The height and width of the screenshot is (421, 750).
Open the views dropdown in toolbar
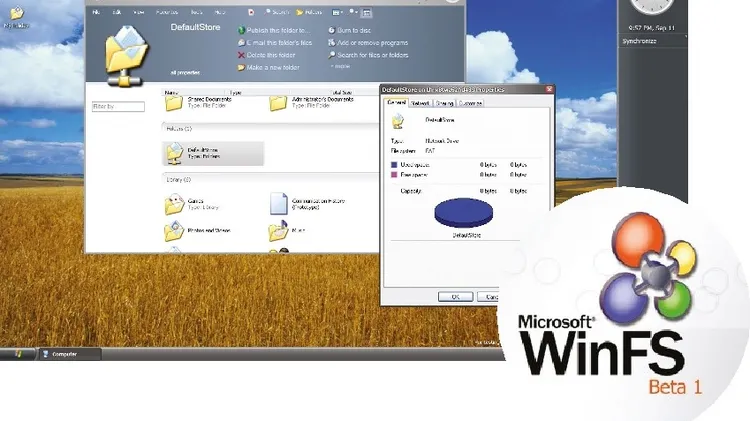click(x=336, y=12)
